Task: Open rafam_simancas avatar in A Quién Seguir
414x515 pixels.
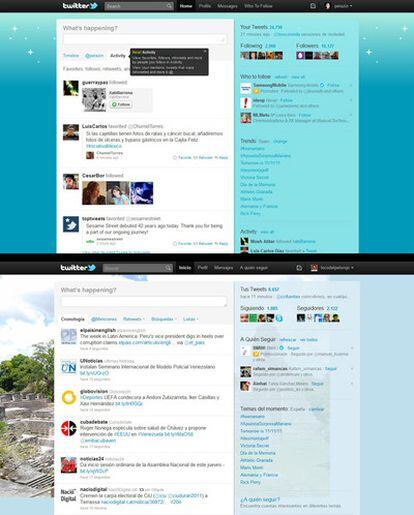Action: pyautogui.click(x=246, y=372)
